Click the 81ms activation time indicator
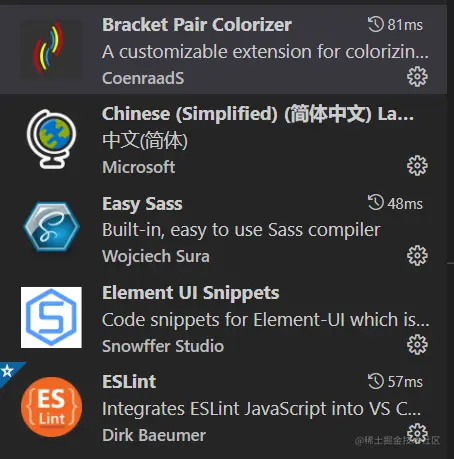The image size is (454, 459). click(395, 25)
